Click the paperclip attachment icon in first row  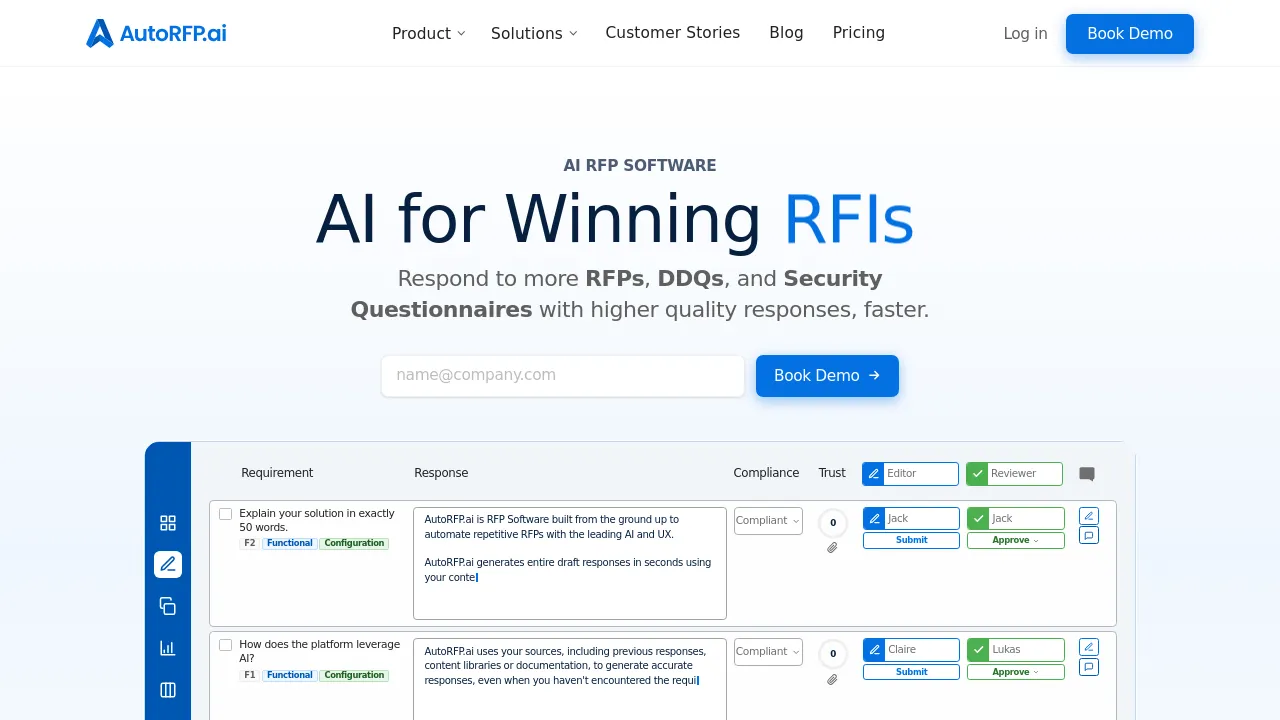click(832, 548)
